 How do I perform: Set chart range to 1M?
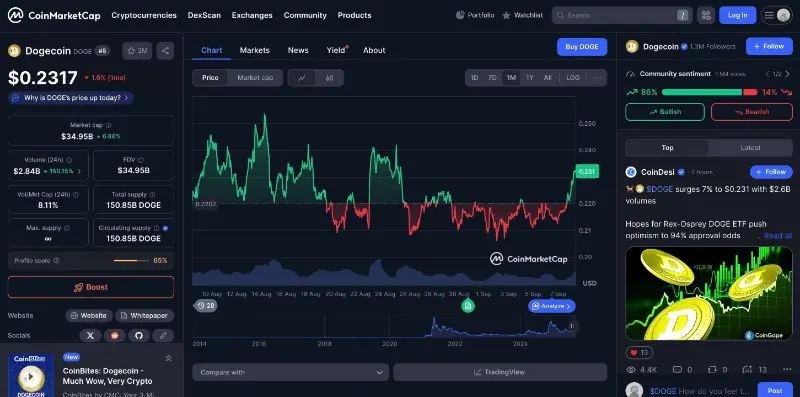click(x=511, y=78)
